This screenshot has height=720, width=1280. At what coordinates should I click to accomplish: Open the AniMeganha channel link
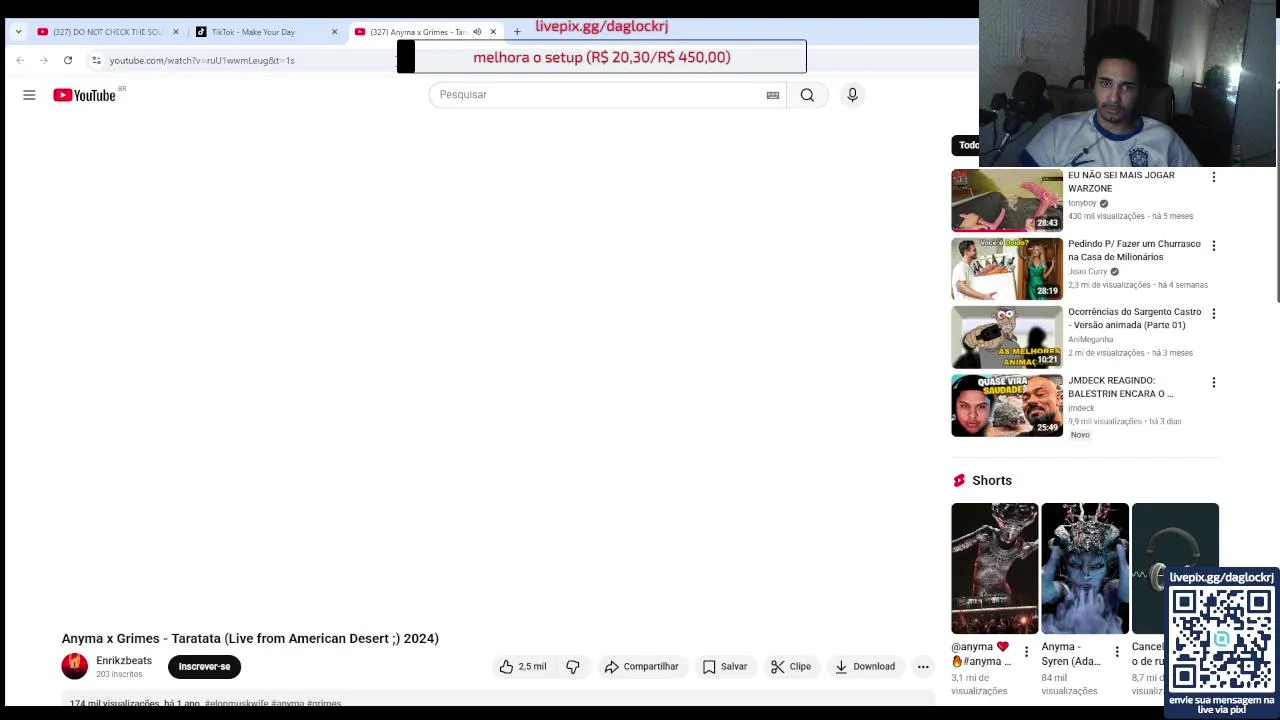tap(1090, 340)
